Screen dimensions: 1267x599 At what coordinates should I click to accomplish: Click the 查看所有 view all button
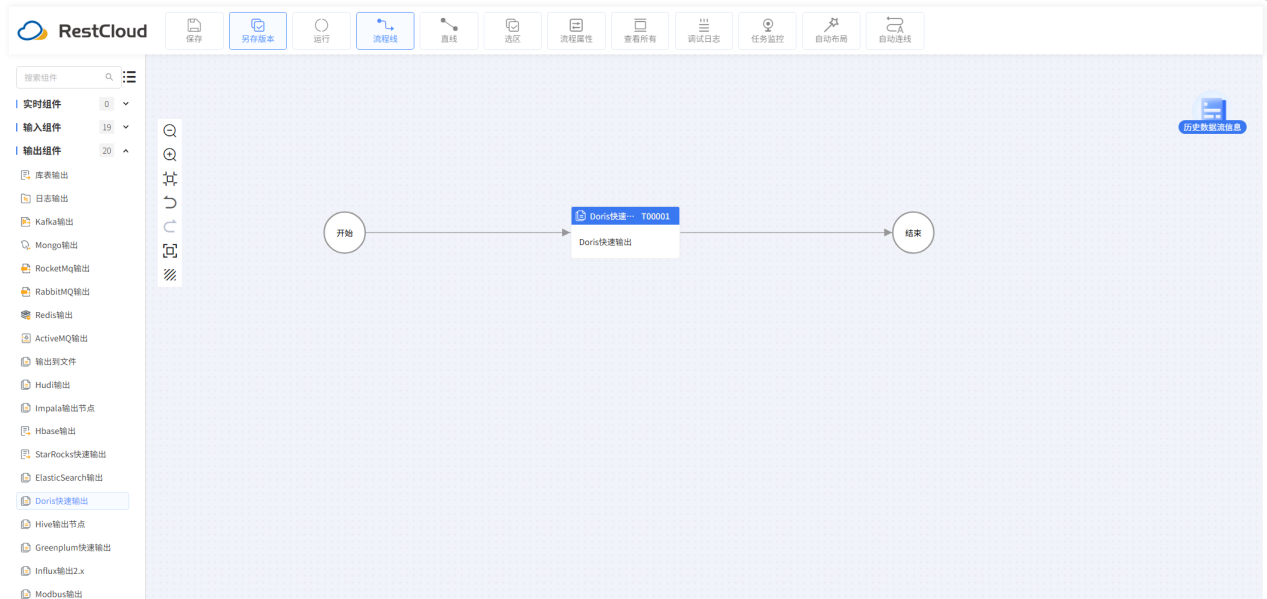(640, 31)
